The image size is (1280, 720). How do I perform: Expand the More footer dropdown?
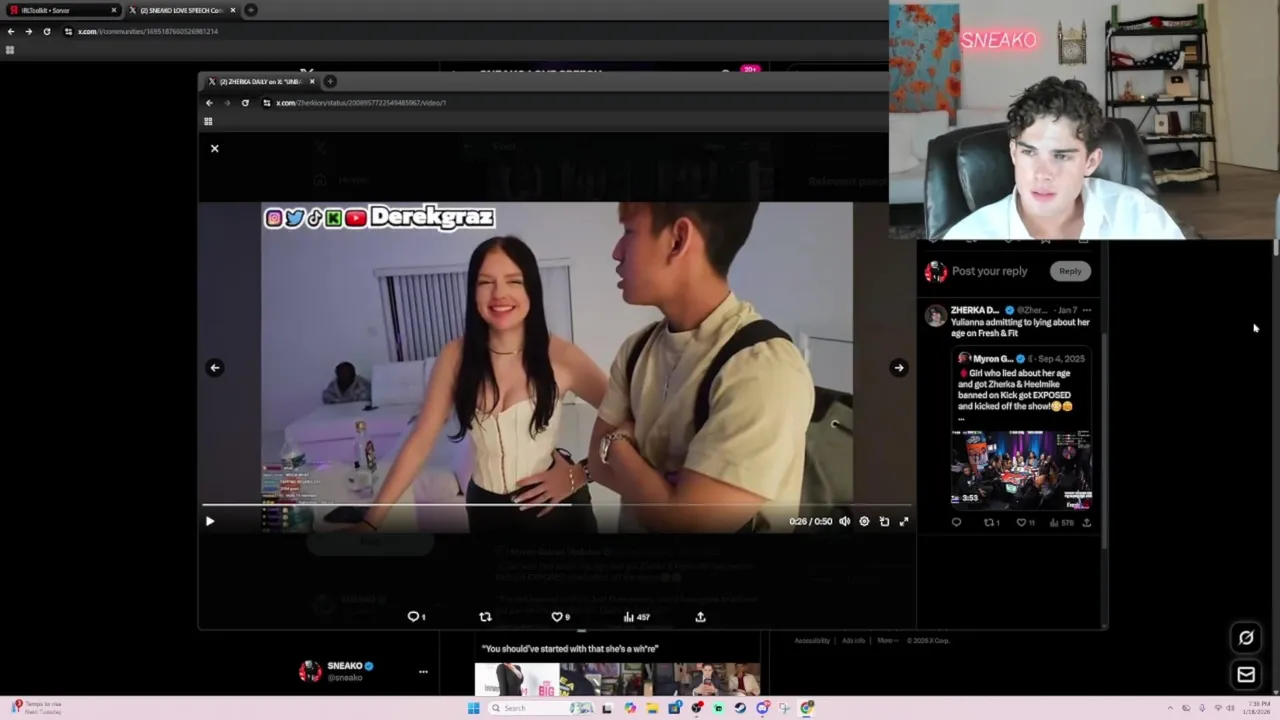click(x=887, y=640)
